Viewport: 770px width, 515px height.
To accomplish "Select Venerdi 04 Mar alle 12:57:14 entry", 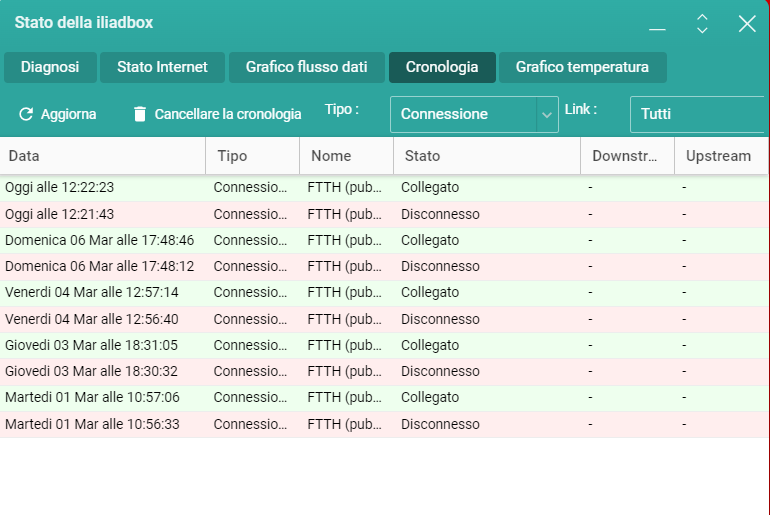I will pos(384,293).
